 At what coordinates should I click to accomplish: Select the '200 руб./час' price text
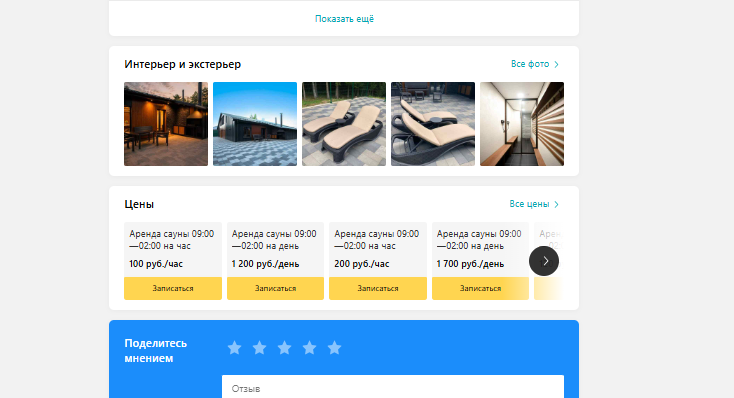pos(361,264)
